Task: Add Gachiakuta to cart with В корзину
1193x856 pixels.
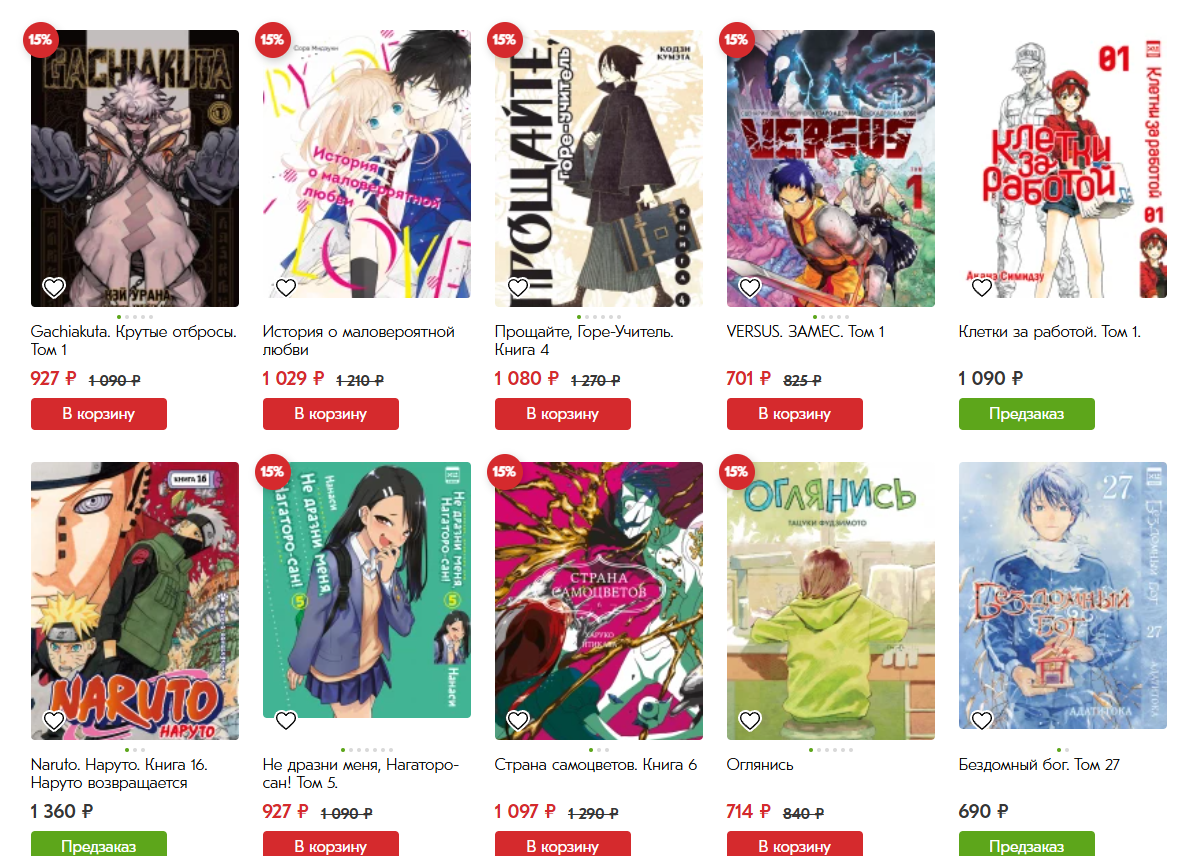Action: coord(99,414)
